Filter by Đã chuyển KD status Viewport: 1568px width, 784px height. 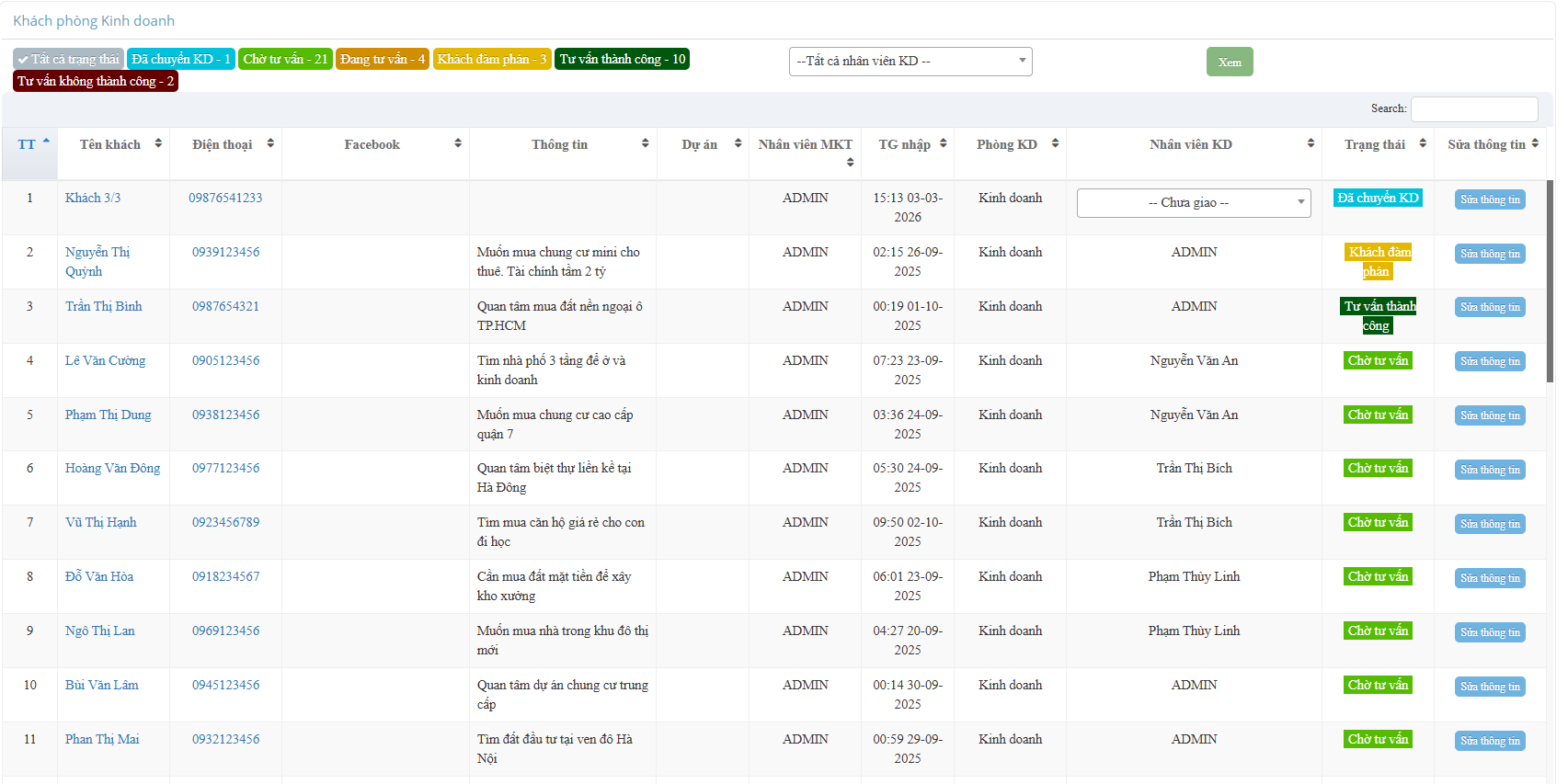[180, 59]
